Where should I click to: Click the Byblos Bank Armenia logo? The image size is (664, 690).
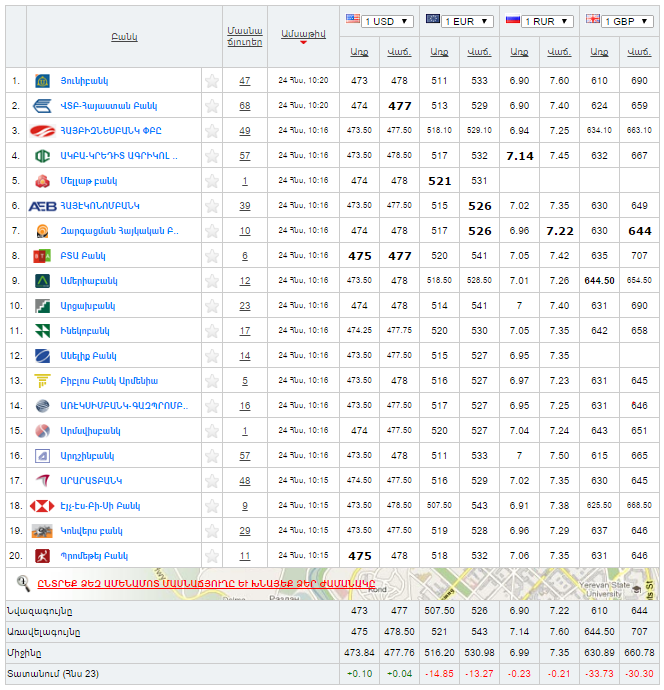point(42,381)
